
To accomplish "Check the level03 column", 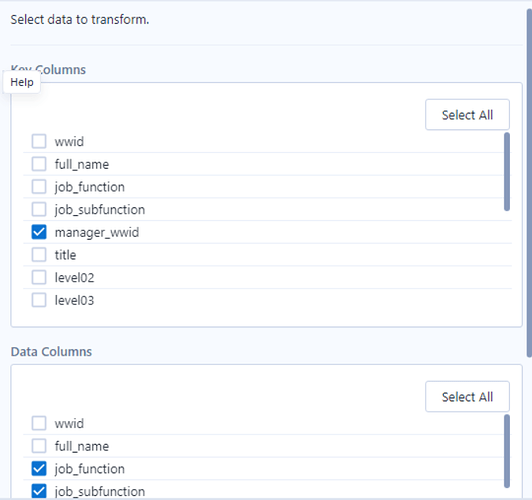I will [x=39, y=300].
